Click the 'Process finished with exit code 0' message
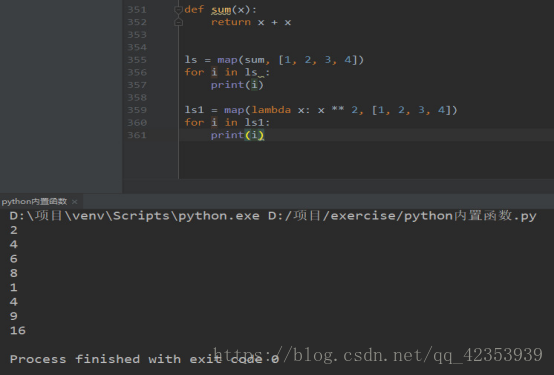 click(144, 359)
